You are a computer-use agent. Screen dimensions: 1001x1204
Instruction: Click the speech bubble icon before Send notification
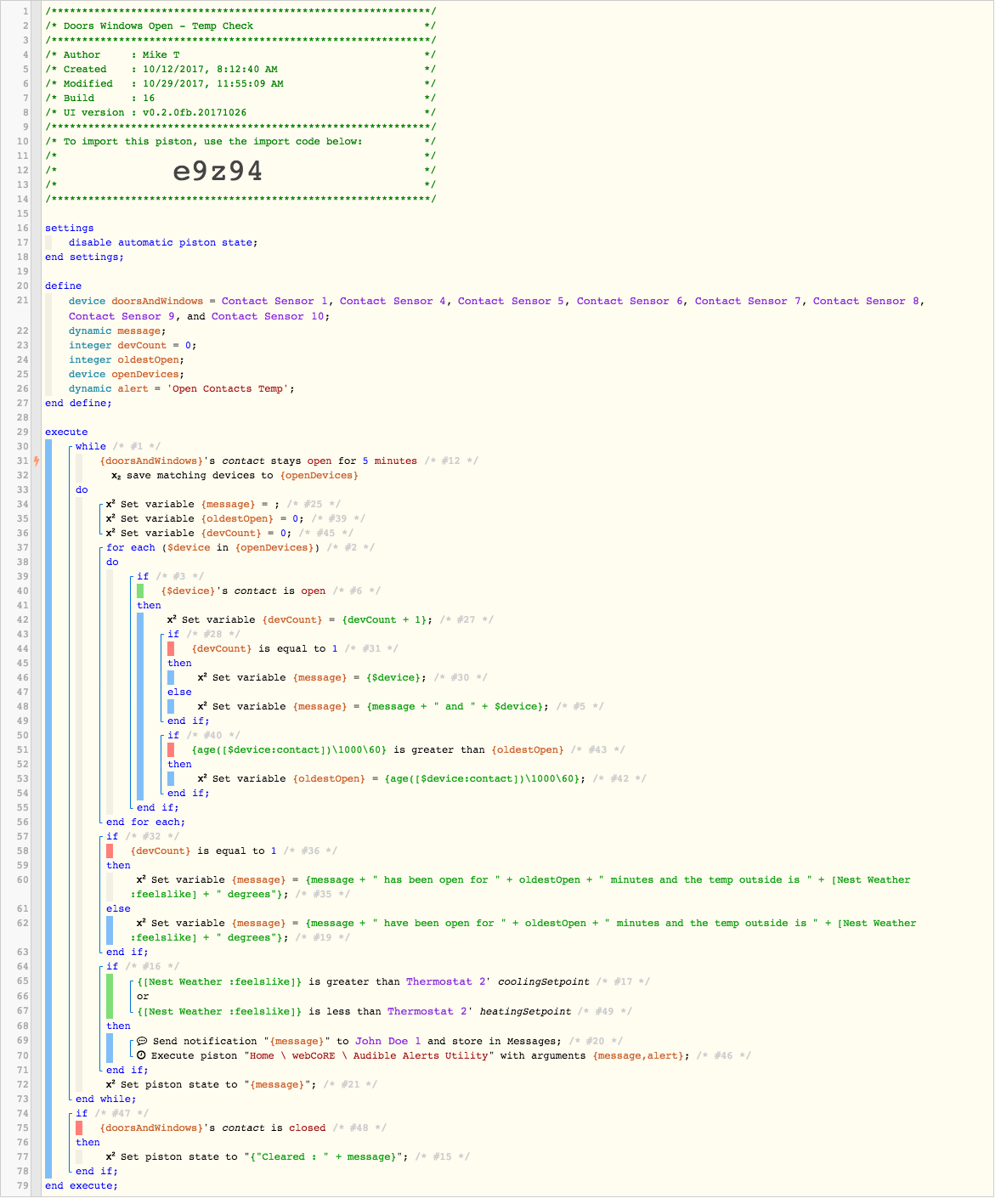[x=142, y=1041]
